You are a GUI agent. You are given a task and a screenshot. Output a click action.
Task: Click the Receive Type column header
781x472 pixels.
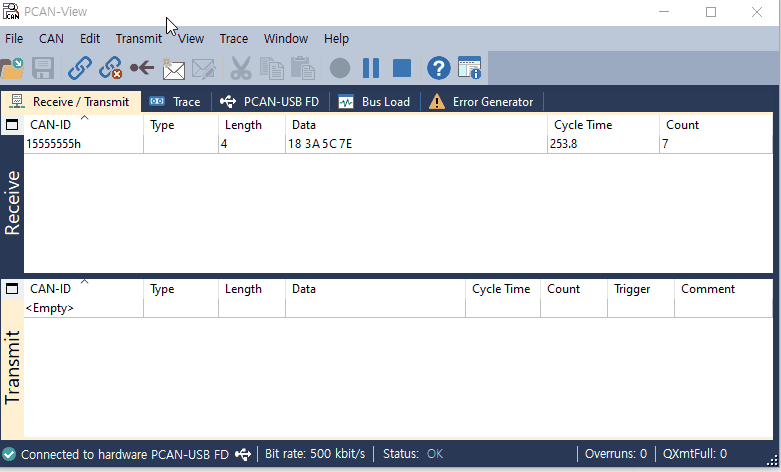coord(181,124)
